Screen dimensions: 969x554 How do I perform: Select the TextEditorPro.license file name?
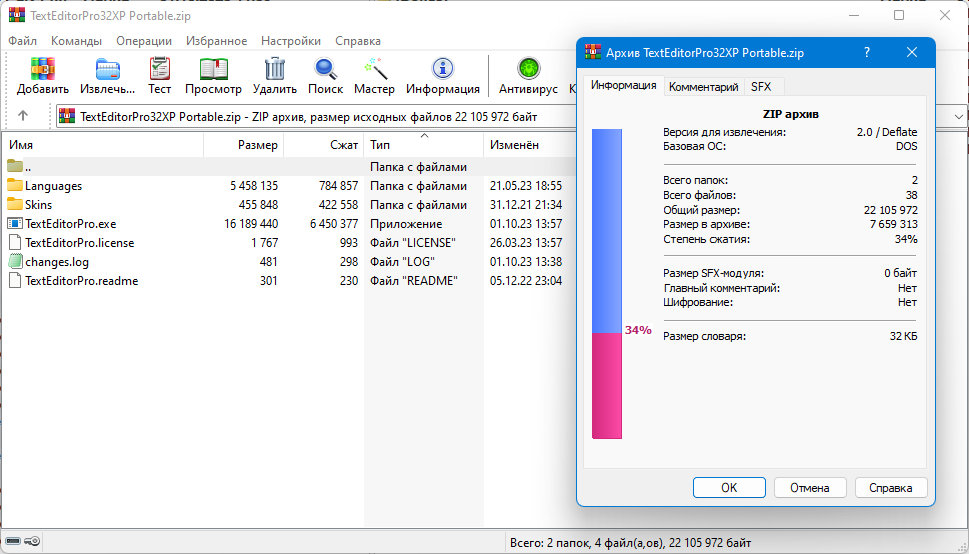(x=80, y=243)
